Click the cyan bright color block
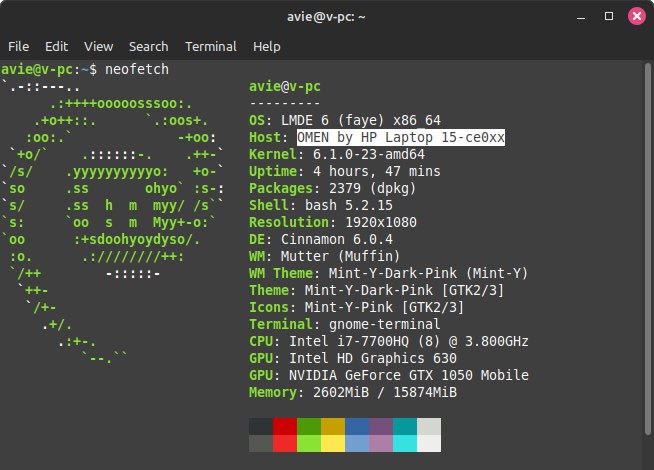Screen dimensions: 654x470 (405, 443)
